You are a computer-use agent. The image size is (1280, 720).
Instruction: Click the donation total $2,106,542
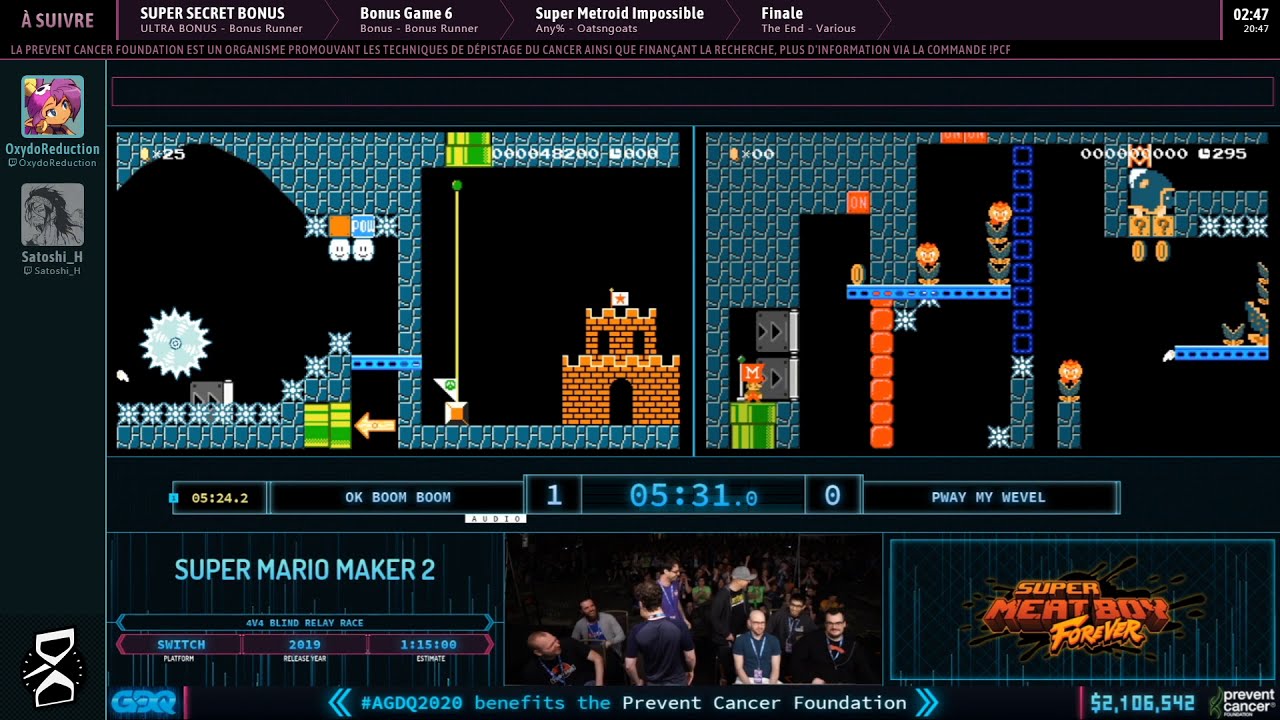point(1143,703)
